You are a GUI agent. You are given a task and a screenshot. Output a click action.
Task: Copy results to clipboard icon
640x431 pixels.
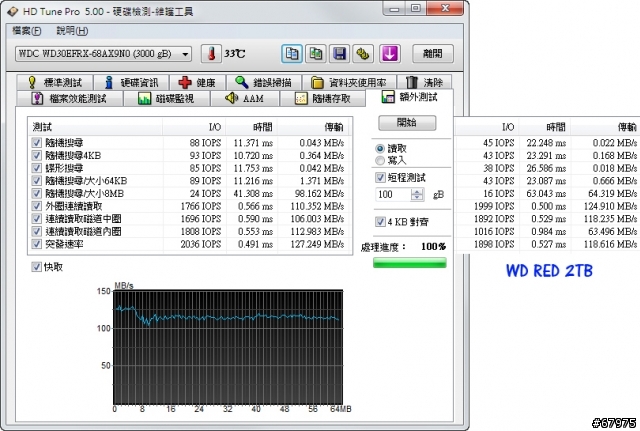click(292, 54)
